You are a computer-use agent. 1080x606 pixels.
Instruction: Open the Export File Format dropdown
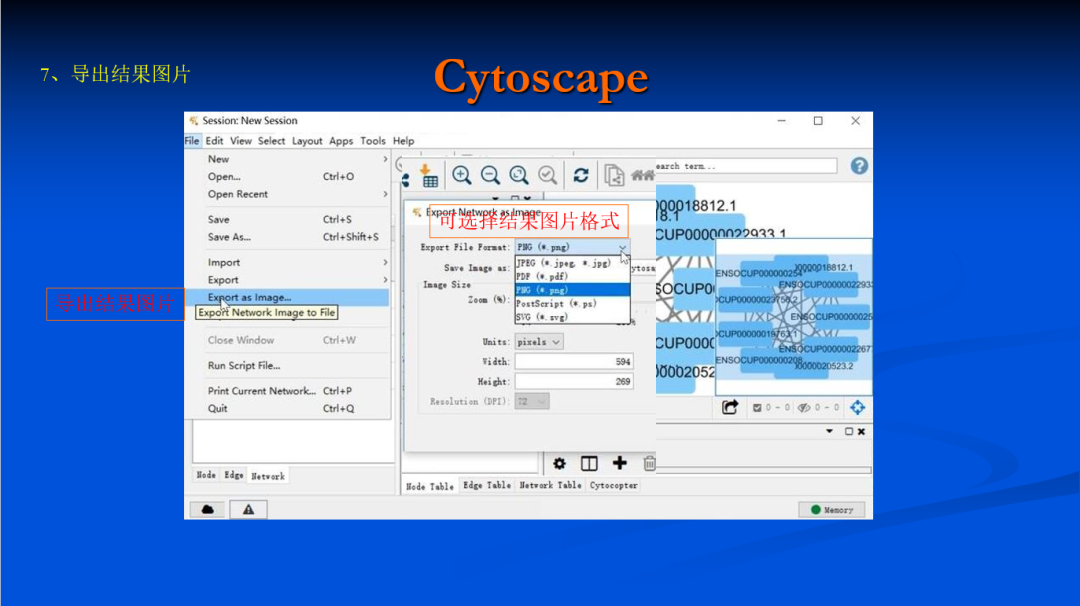tap(572, 247)
